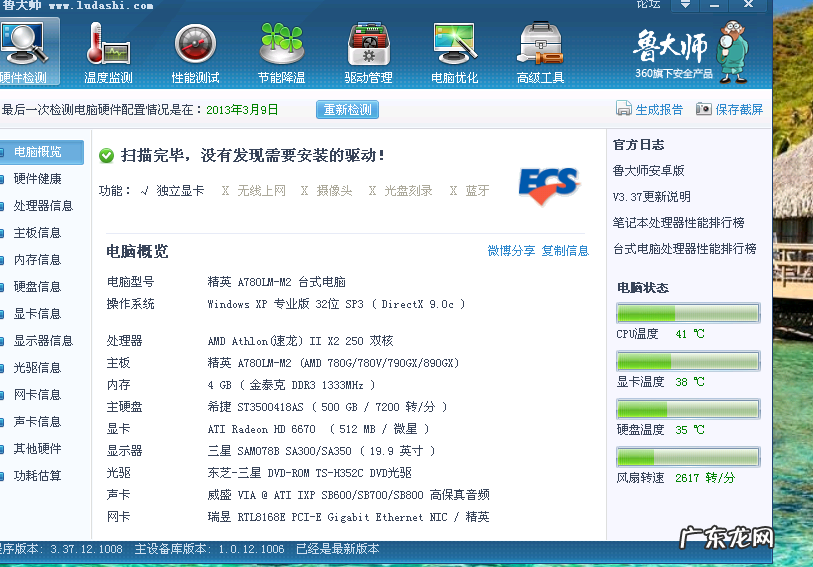This screenshot has width=813, height=567.
Task: Click the 东芝-三星 DVD-ROM drive value
Action: (x=310, y=473)
